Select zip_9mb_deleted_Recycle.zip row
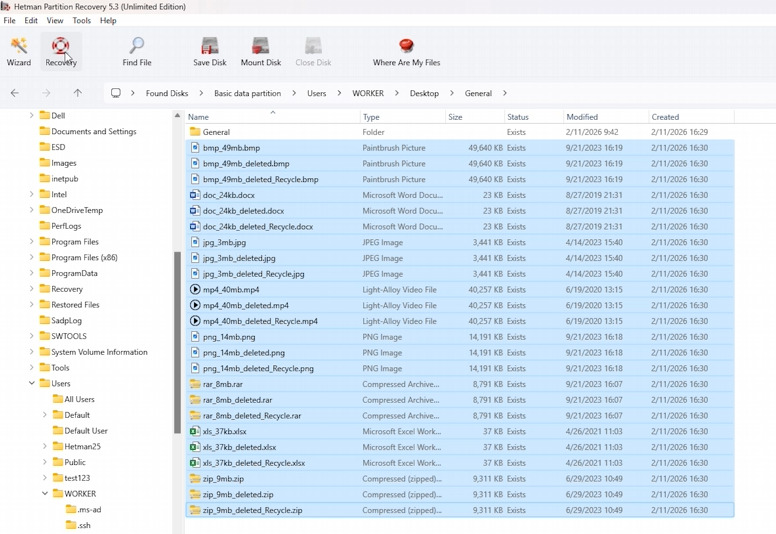The height and width of the screenshot is (534, 776). (x=460, y=510)
